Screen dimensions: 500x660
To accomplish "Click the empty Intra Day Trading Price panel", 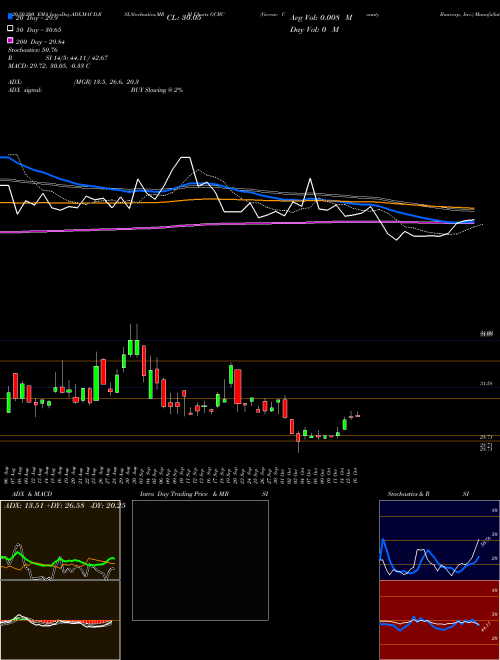I will click(200, 560).
